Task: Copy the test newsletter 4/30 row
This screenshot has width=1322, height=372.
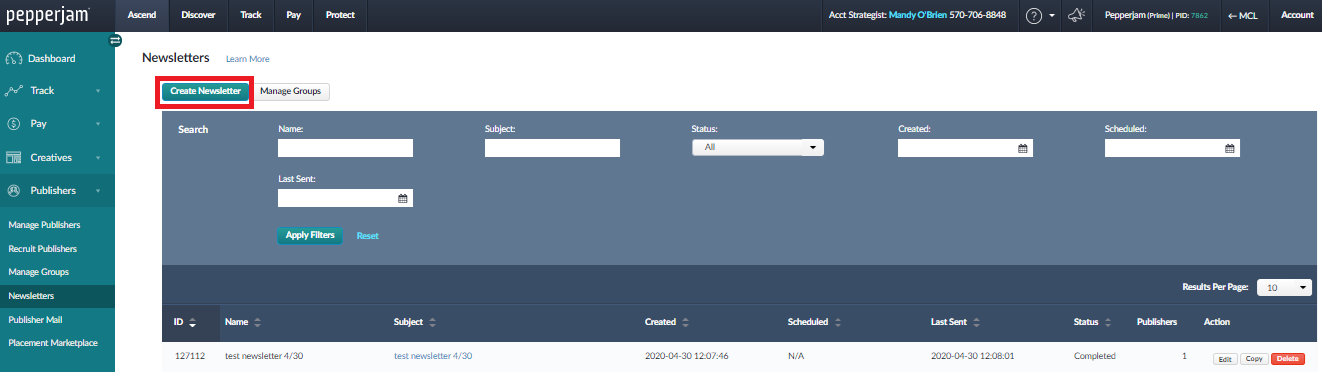Action: (1254, 358)
